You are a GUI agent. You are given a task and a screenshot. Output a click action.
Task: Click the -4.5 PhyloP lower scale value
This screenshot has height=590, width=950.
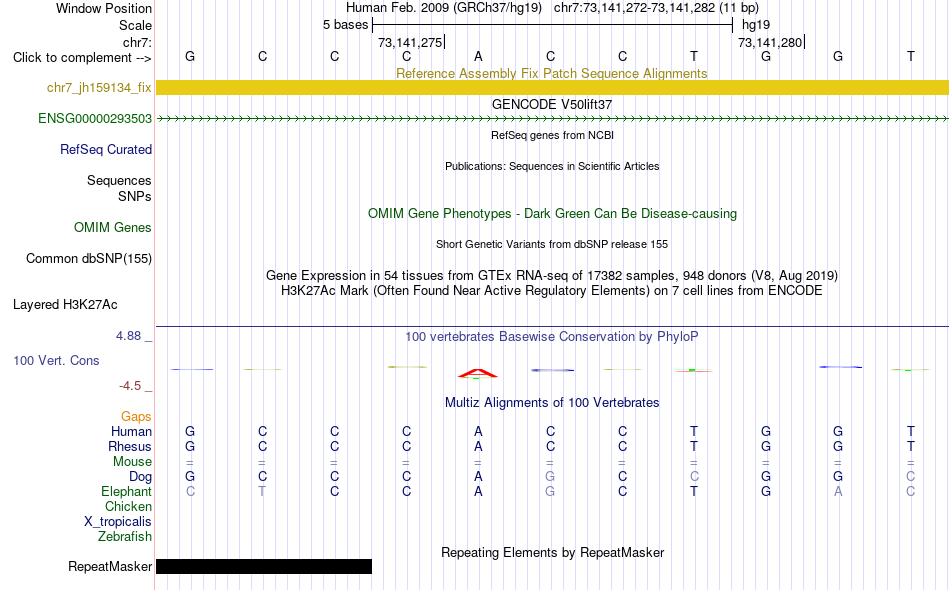(130, 386)
